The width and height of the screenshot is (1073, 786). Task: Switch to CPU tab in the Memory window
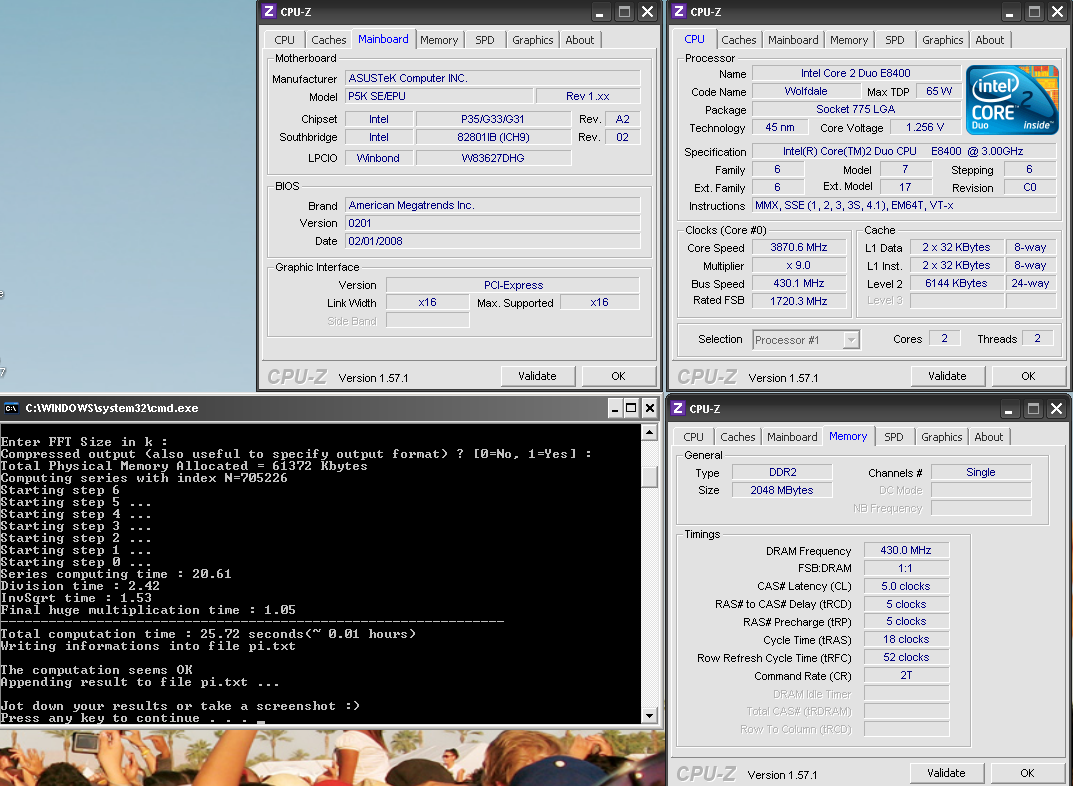[693, 437]
